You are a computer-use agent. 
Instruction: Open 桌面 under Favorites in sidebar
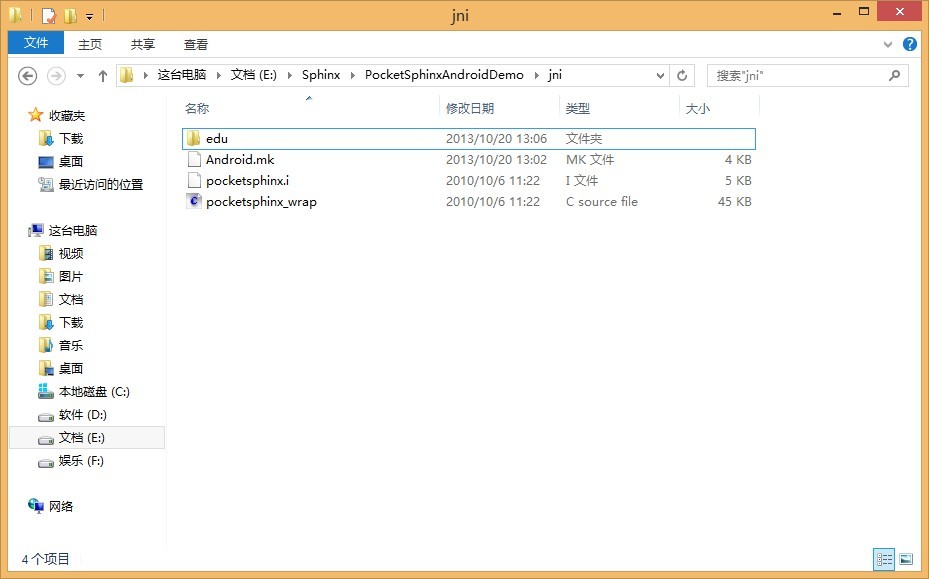(71, 161)
